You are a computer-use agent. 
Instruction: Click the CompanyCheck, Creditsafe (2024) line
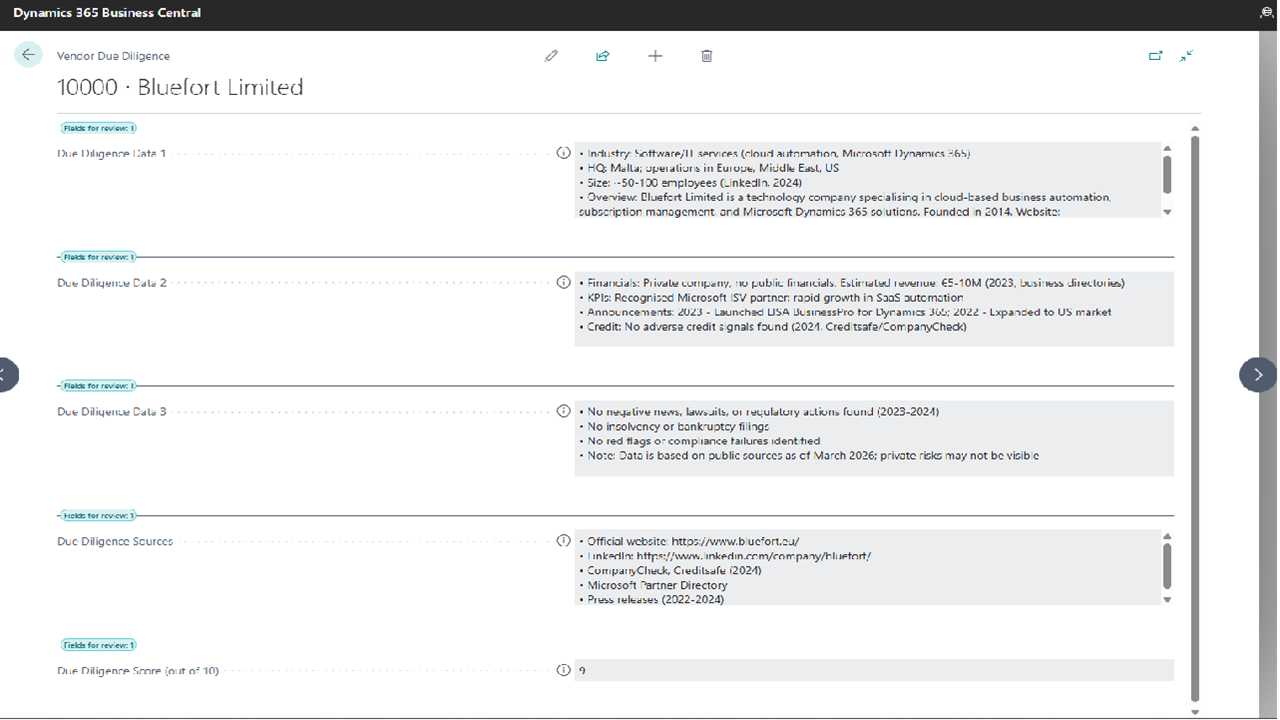(x=670, y=570)
